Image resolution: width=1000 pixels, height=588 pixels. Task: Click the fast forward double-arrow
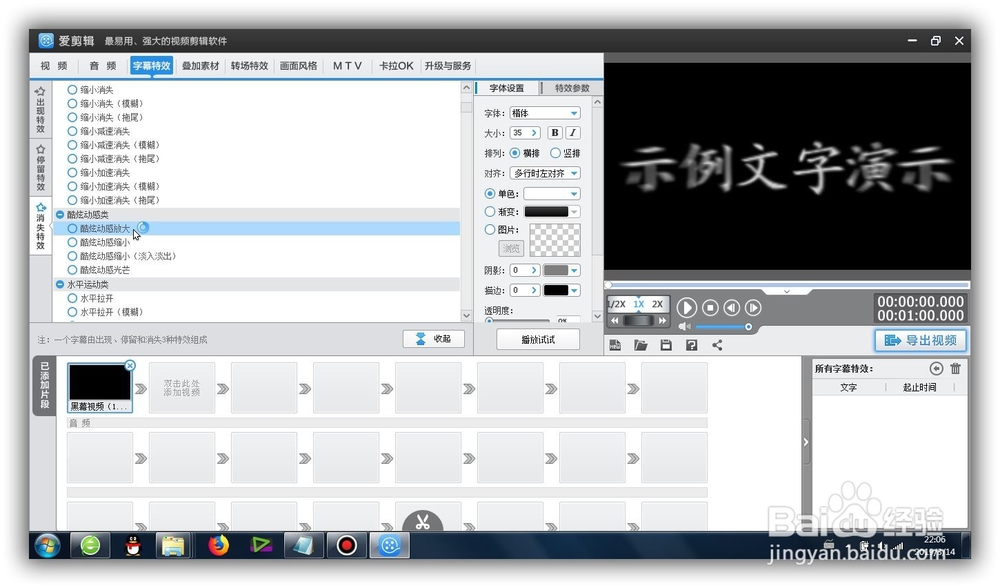[x=663, y=321]
